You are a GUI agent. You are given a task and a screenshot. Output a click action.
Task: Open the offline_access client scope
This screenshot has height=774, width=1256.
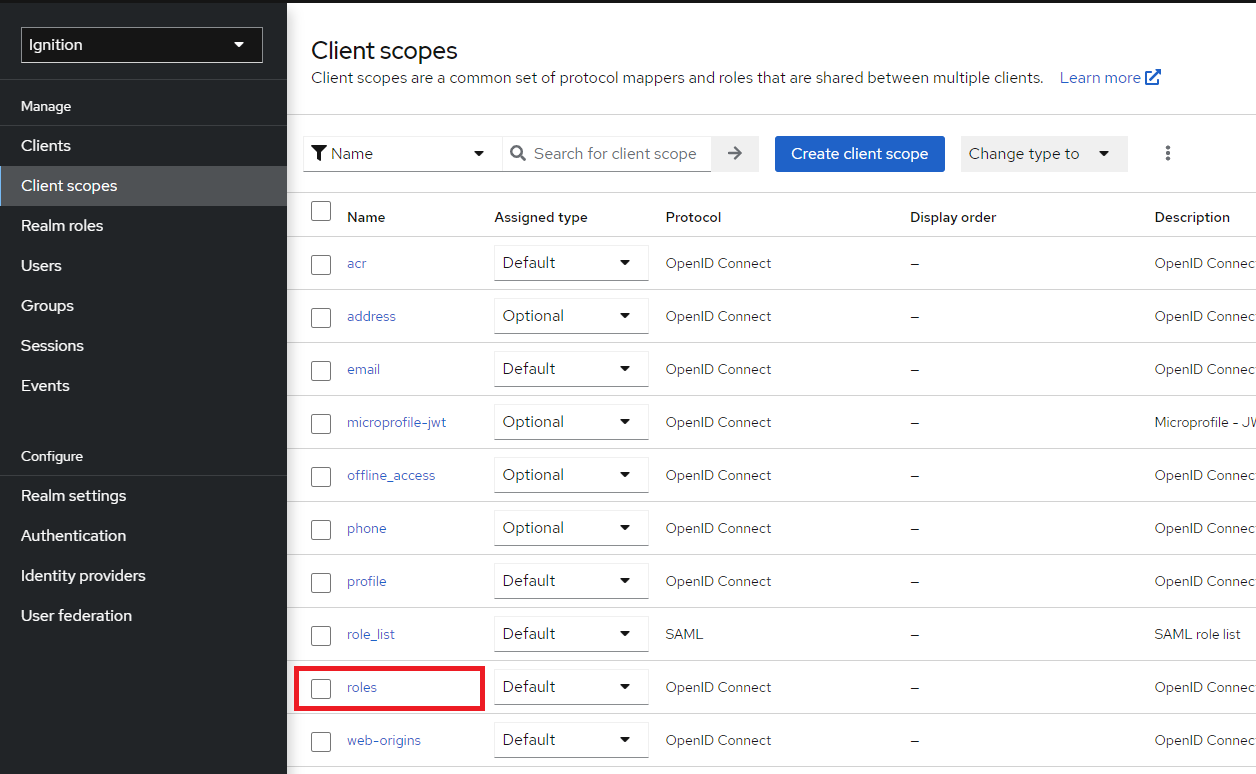(x=391, y=476)
